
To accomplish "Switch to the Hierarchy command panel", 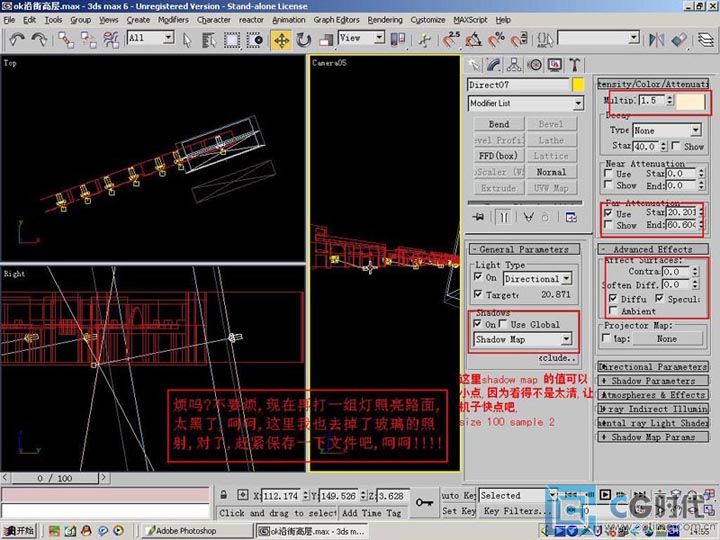I will (x=514, y=65).
